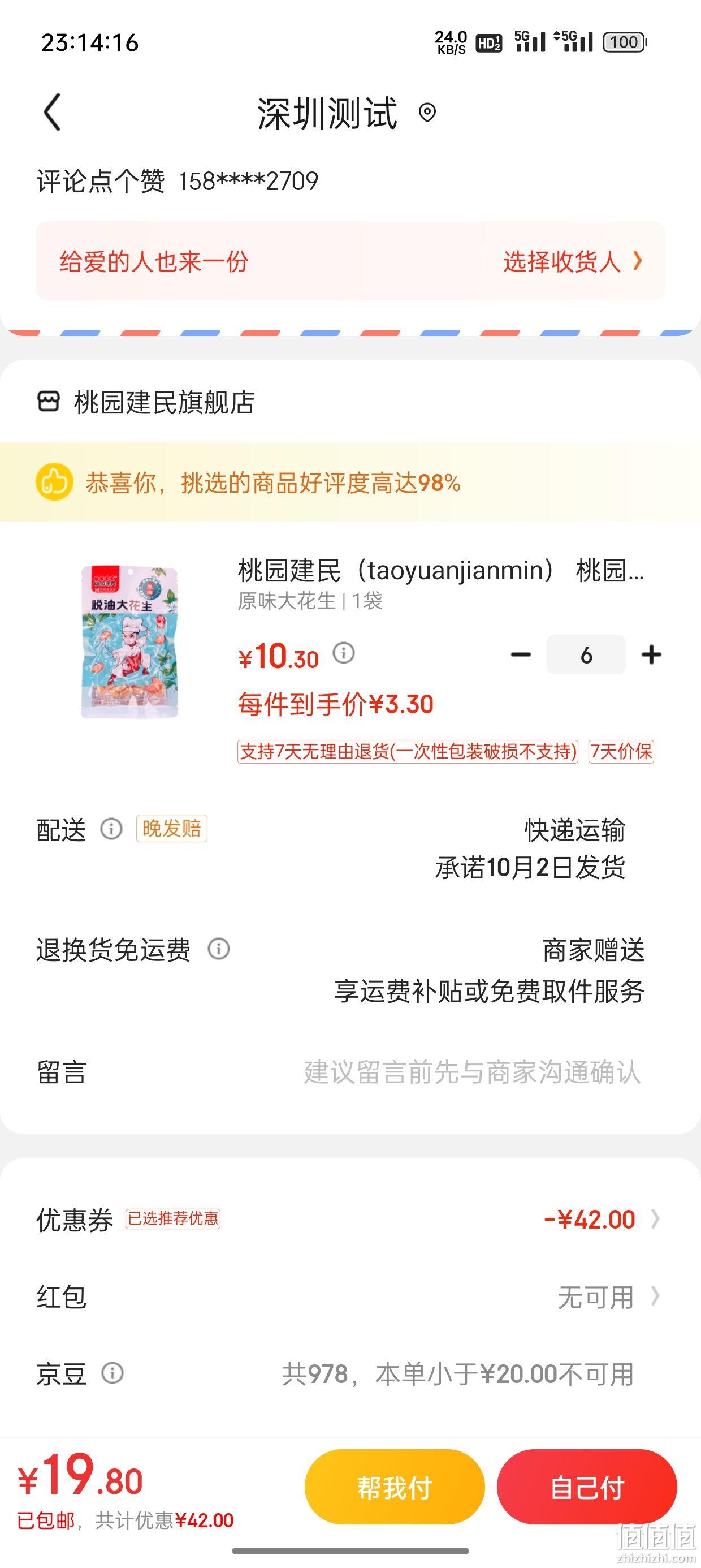Increase quantity with the plus button
The image size is (701, 1568).
[x=651, y=655]
